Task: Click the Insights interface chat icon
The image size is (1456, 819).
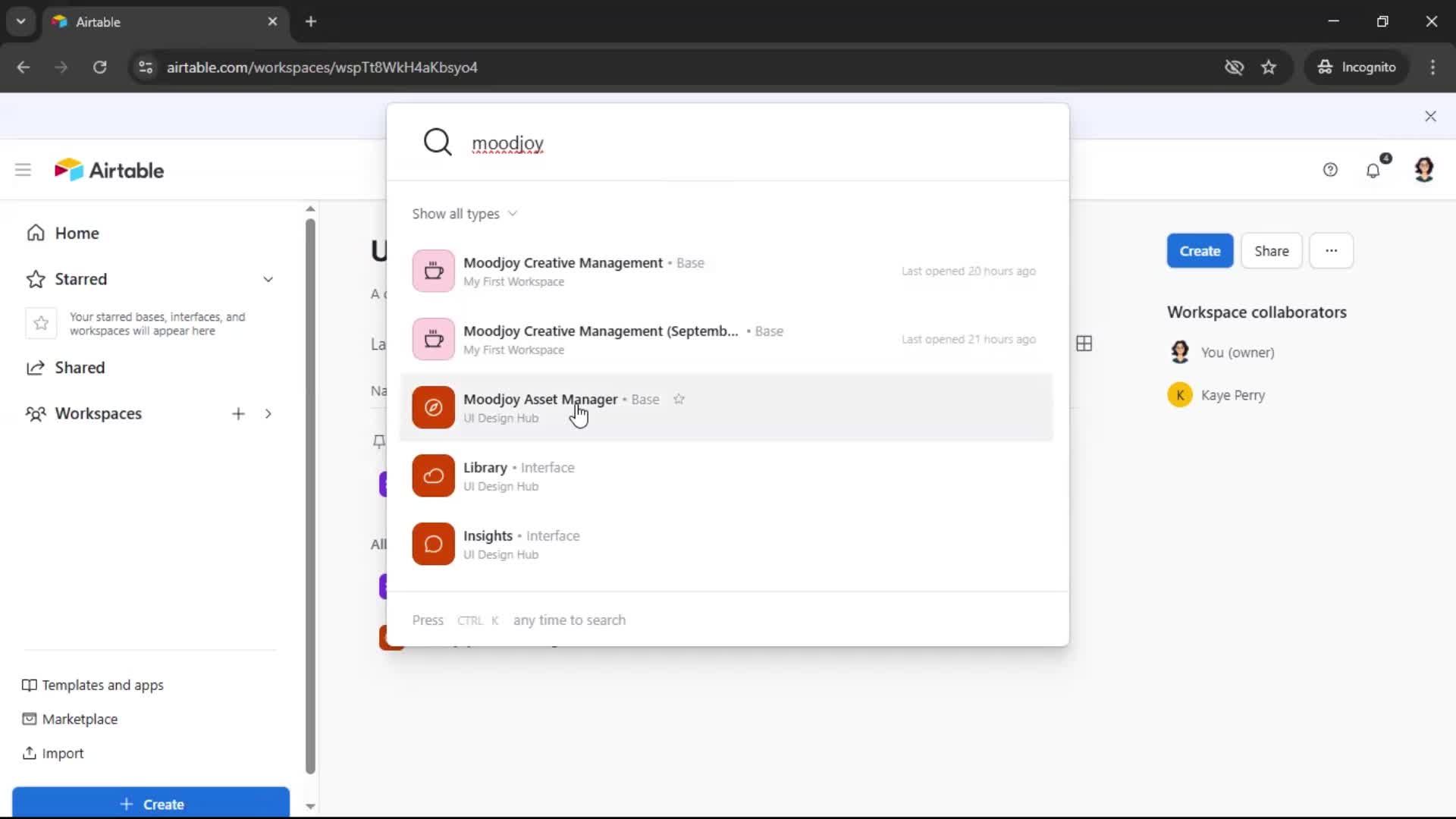Action: click(433, 544)
